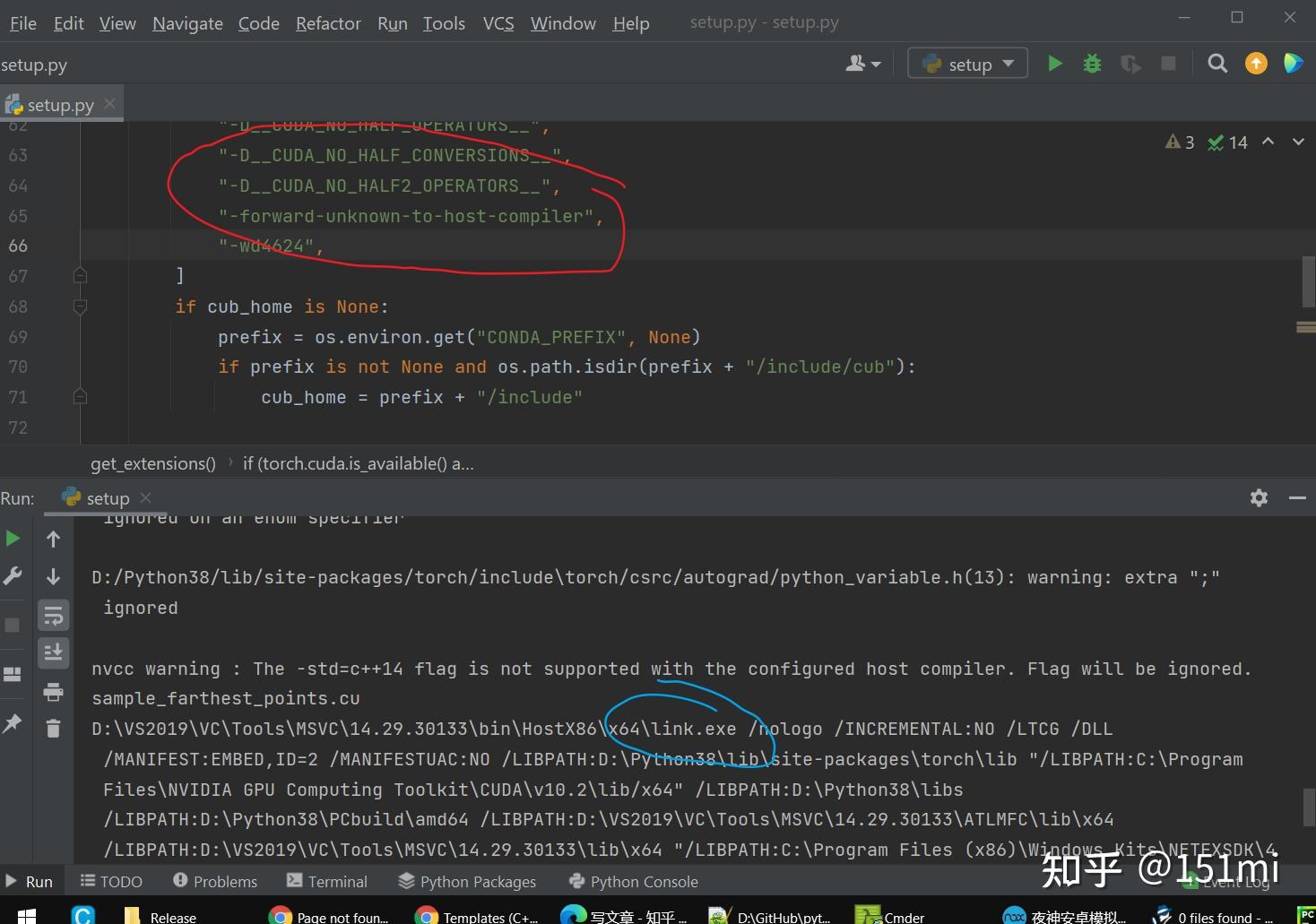The height and width of the screenshot is (924, 1316).
Task: Run the setup configuration with the green play icon
Action: 1054,63
